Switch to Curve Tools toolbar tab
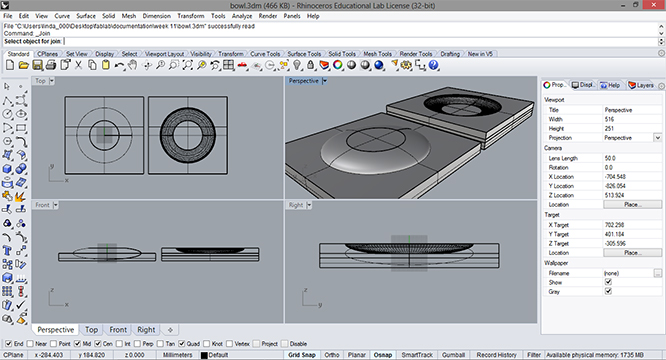 pos(265,54)
